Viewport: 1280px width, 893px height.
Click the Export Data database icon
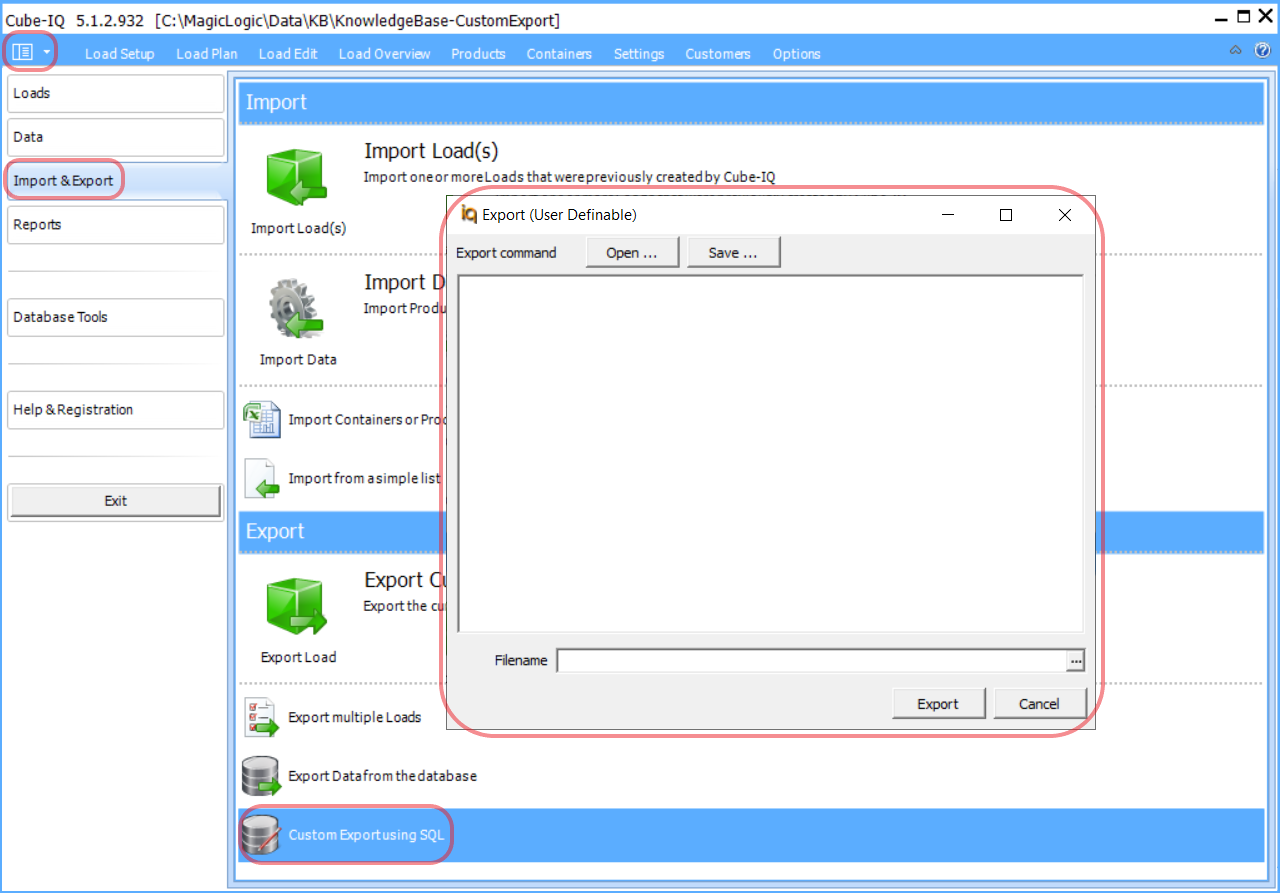pyautogui.click(x=260, y=776)
